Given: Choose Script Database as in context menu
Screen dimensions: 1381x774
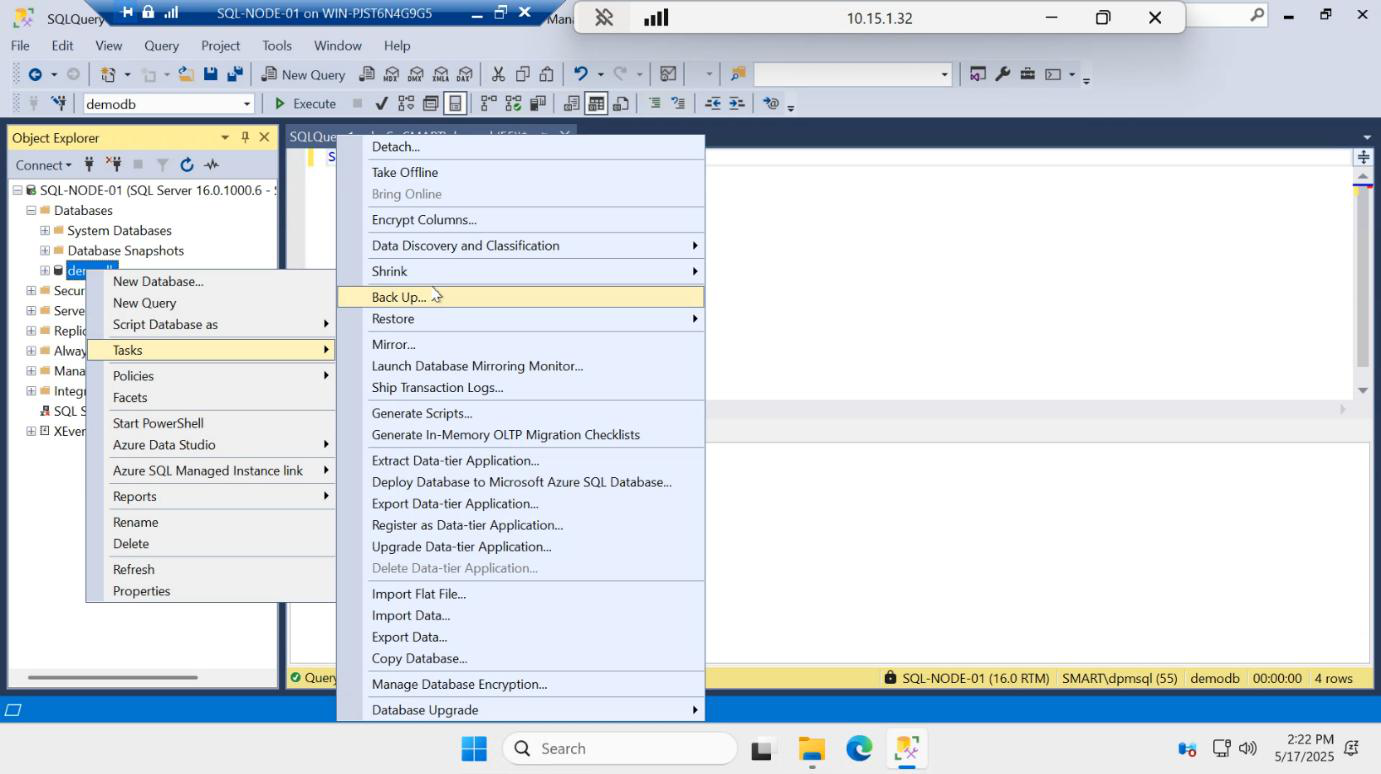Looking at the screenshot, I should (x=211, y=325).
